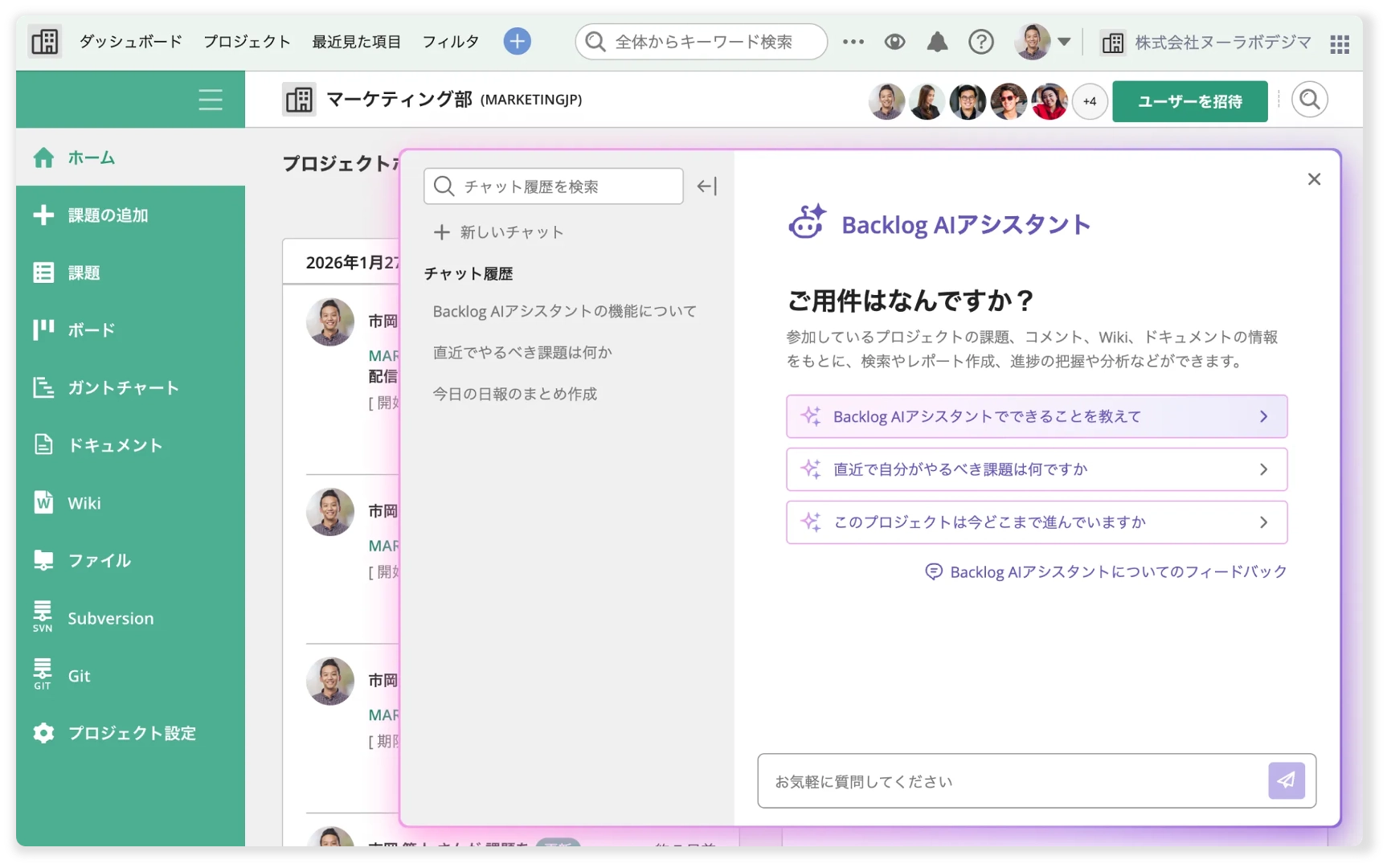Go to ホーム in sidebar
This screenshot has width=1387, height=868.
(130, 158)
